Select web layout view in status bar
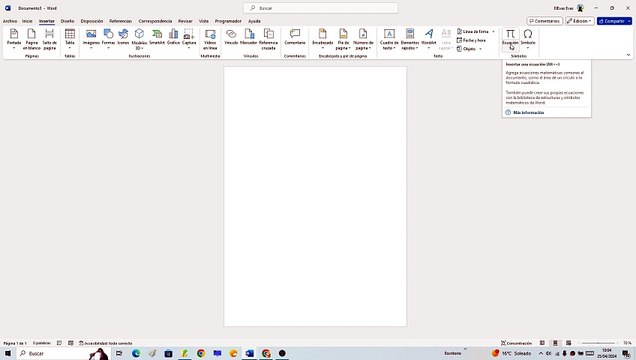Viewport: 636px width, 360px height. pyautogui.click(x=568, y=343)
